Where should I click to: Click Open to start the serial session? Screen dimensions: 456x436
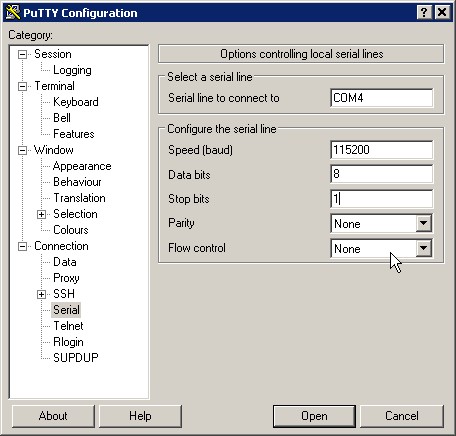314,416
